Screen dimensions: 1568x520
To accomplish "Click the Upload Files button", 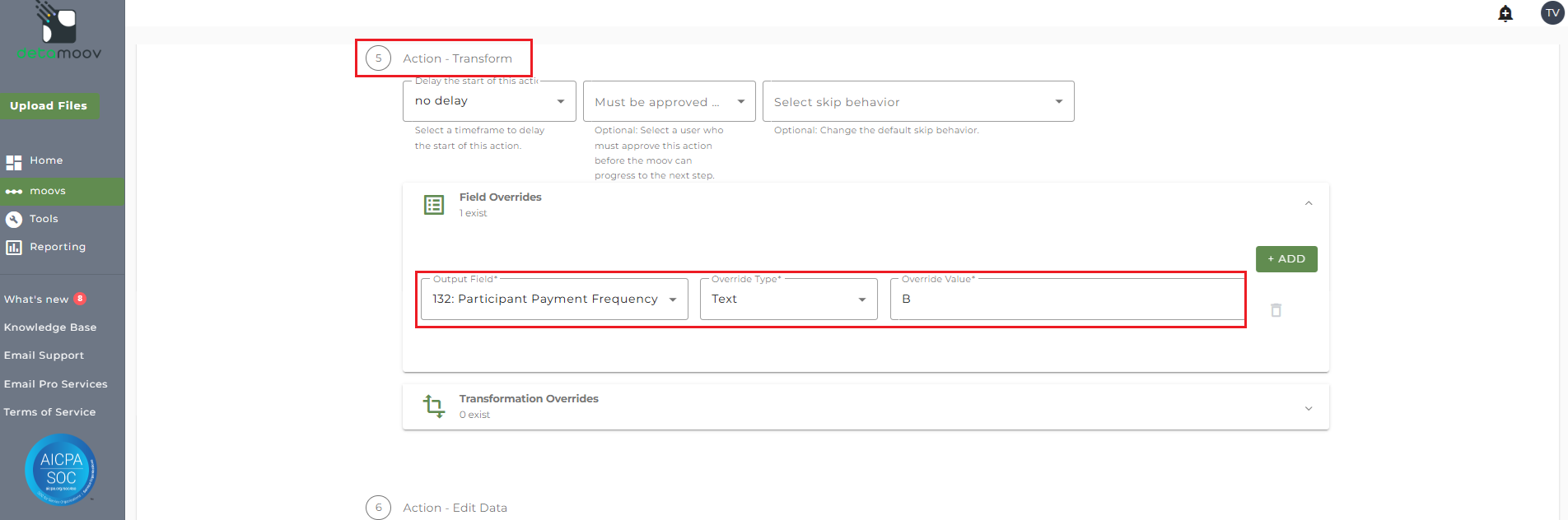I will click(49, 106).
